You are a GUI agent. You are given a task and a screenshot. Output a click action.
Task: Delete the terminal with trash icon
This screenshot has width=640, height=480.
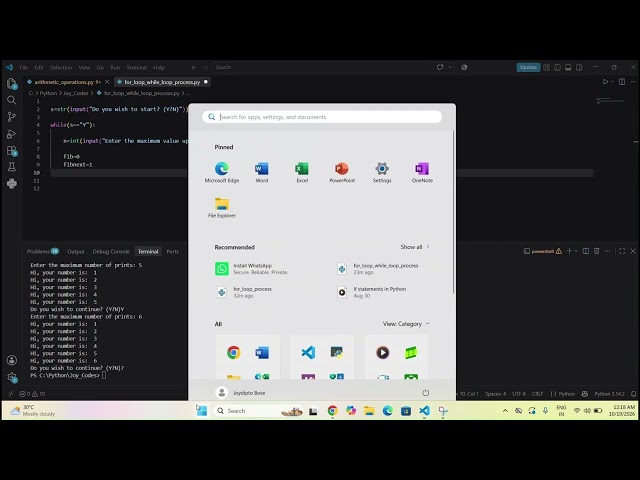[596, 251]
